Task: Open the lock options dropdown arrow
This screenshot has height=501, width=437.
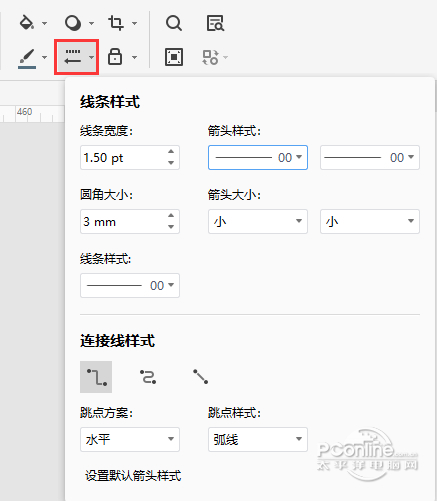Action: click(x=134, y=57)
